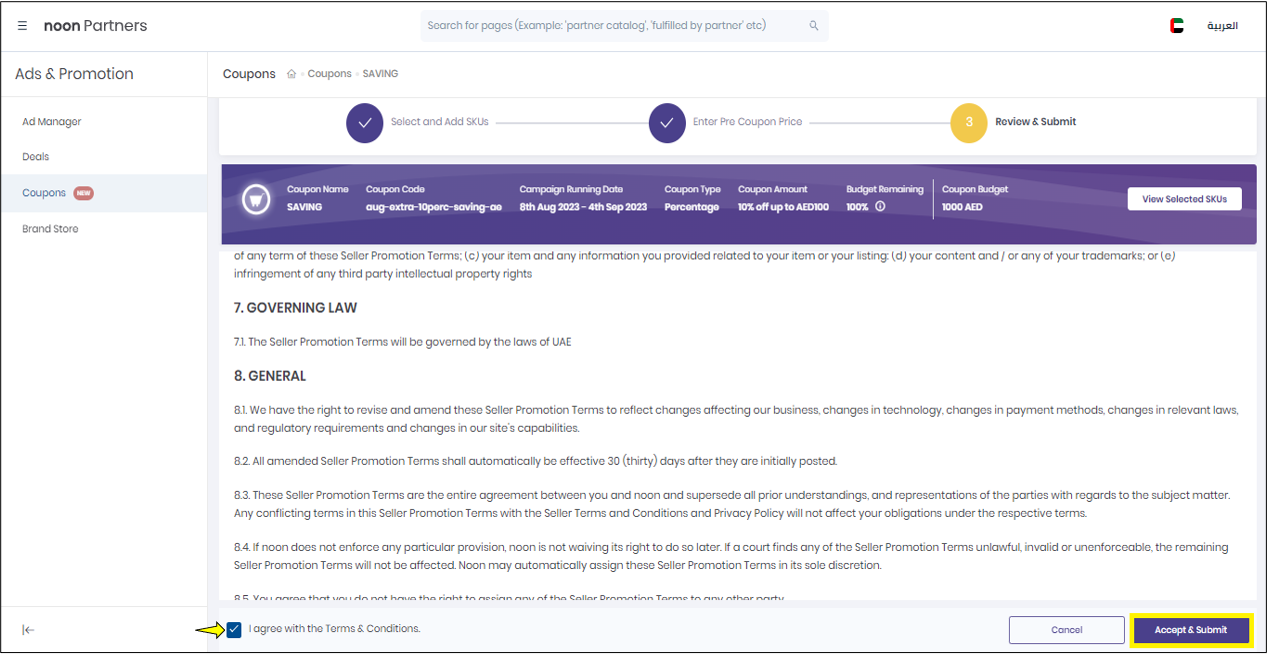This screenshot has width=1267, height=655.
Task: Click the 1000 AED coupon budget value
Action: [x=962, y=208]
